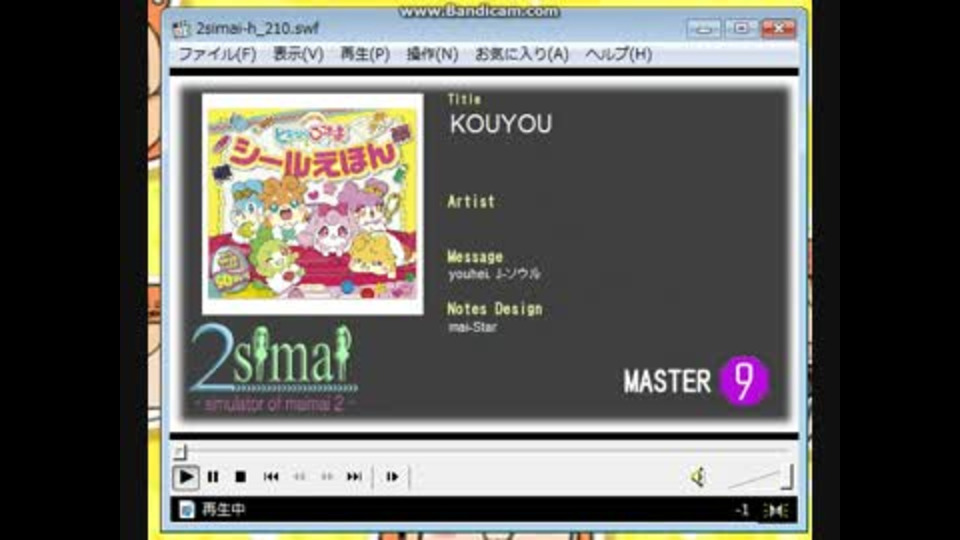Minimize the player window
960x540 pixels.
(x=703, y=29)
